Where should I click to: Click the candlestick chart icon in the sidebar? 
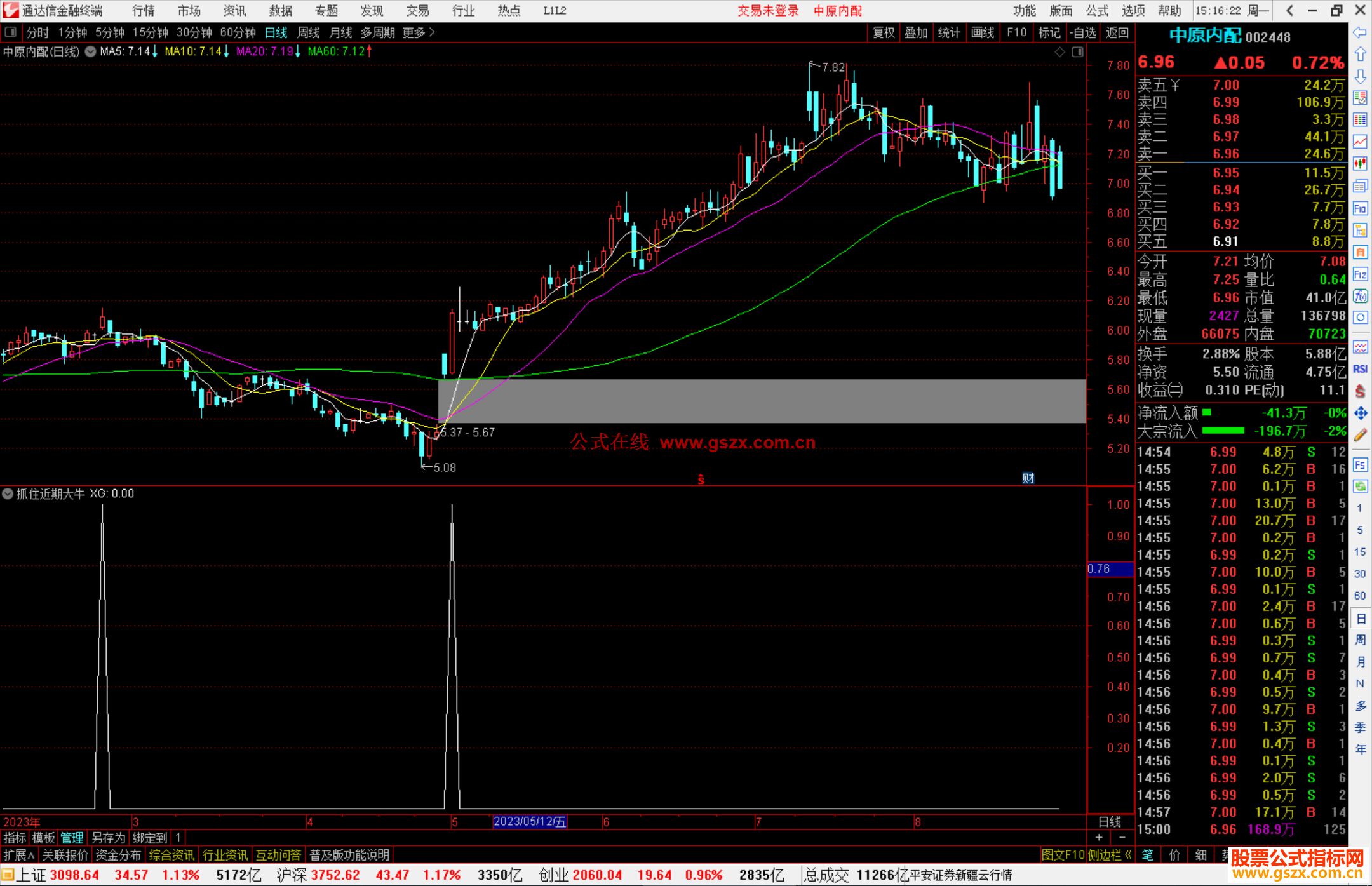(1360, 164)
